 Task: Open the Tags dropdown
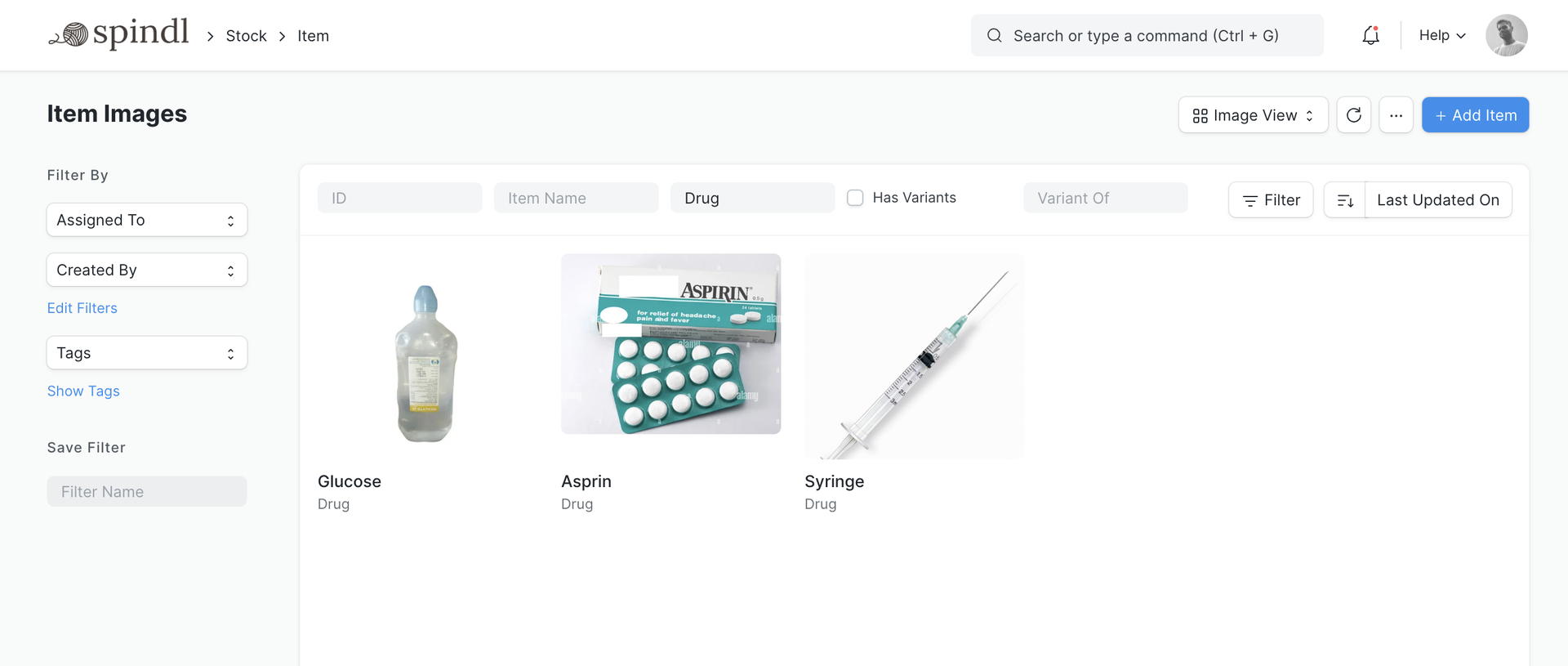pos(146,352)
